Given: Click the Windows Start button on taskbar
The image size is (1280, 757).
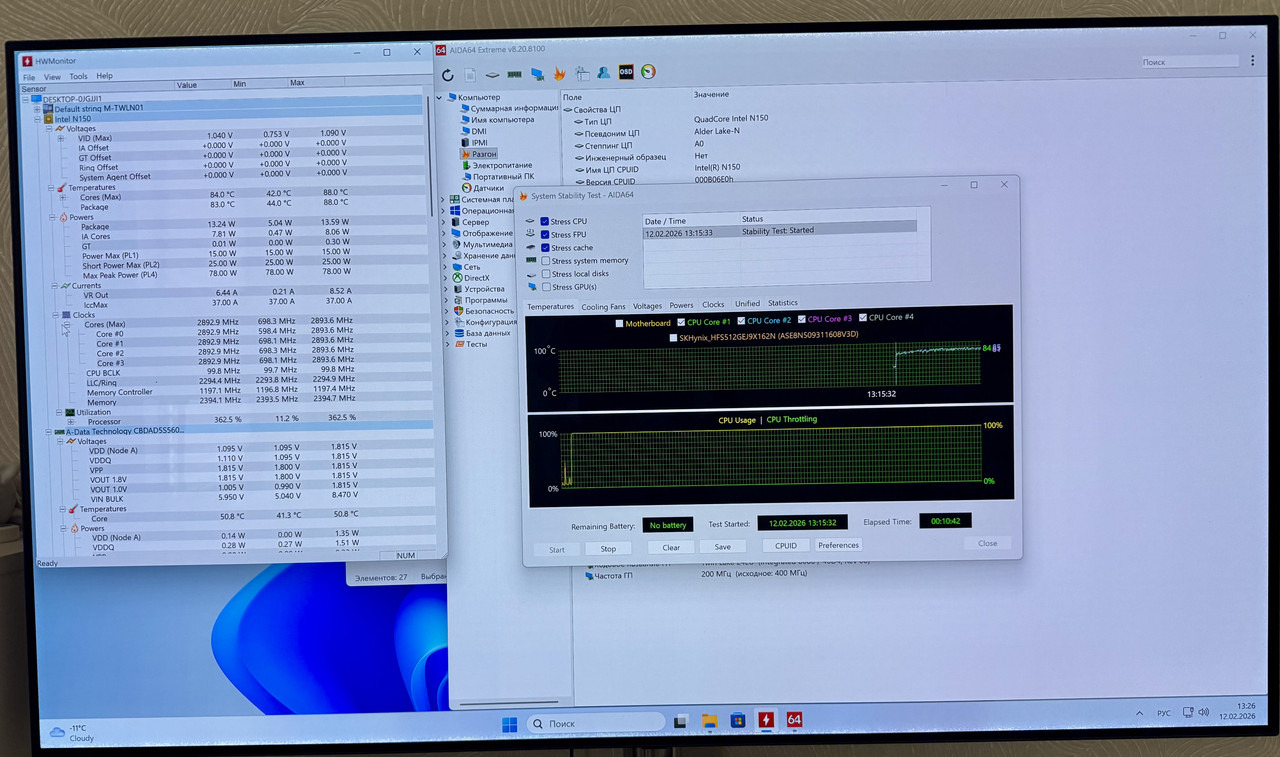Looking at the screenshot, I should coord(509,723).
